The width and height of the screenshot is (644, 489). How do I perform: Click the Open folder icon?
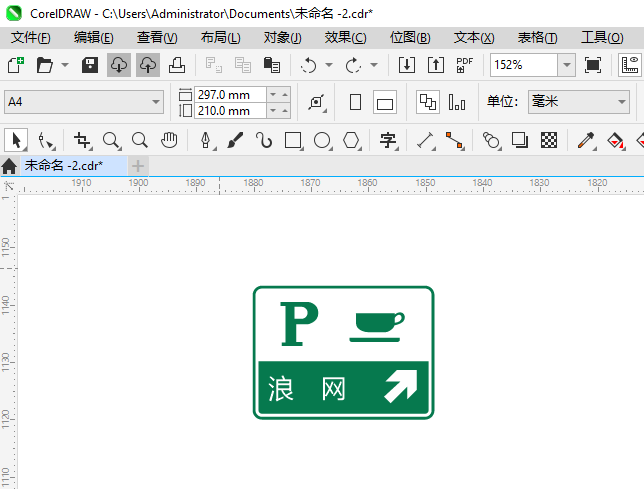[x=44, y=65]
